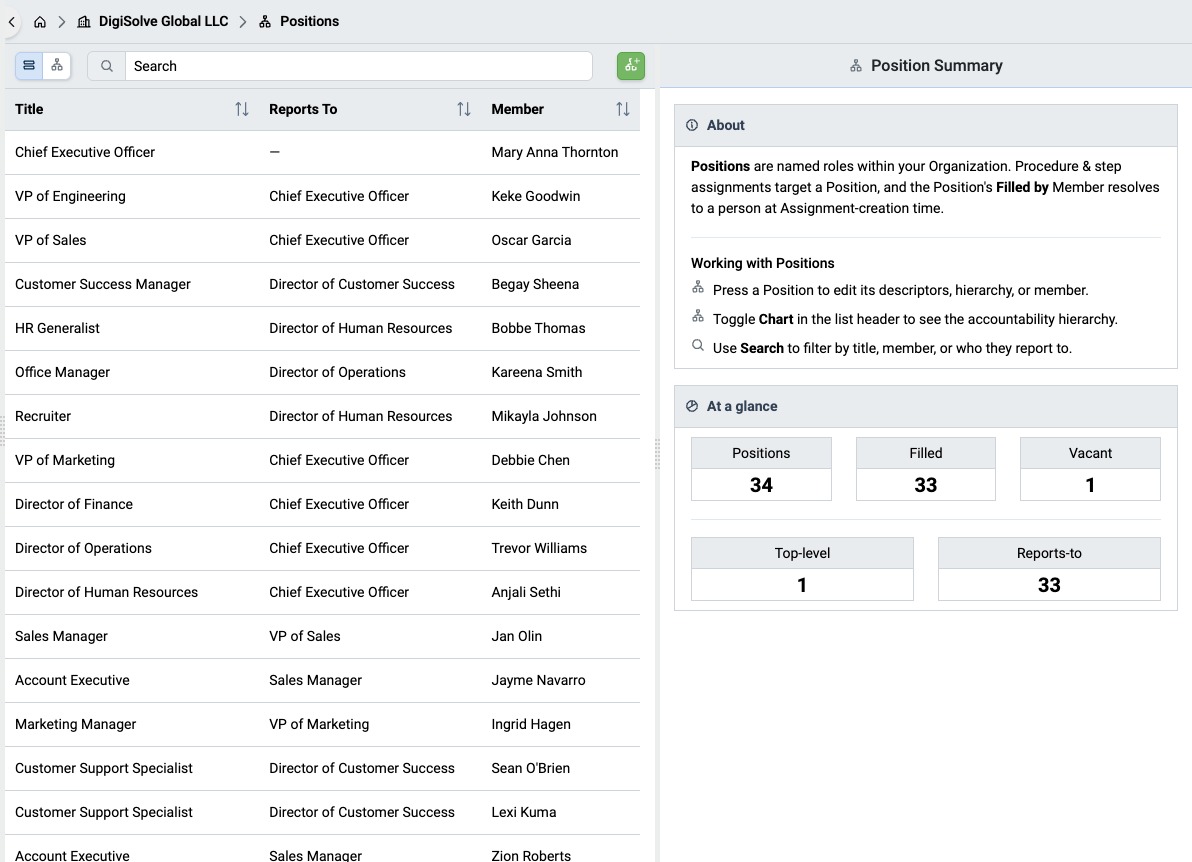Select the VP of Sales title
The width and height of the screenshot is (1192, 862).
pyautogui.click(x=50, y=240)
